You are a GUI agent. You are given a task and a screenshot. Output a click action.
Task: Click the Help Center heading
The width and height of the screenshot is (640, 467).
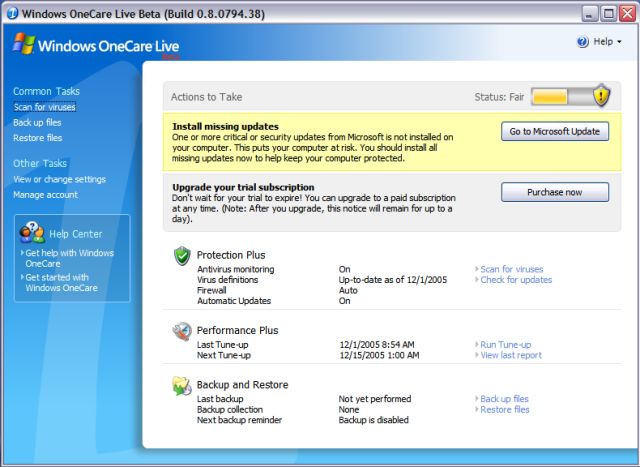coord(76,234)
